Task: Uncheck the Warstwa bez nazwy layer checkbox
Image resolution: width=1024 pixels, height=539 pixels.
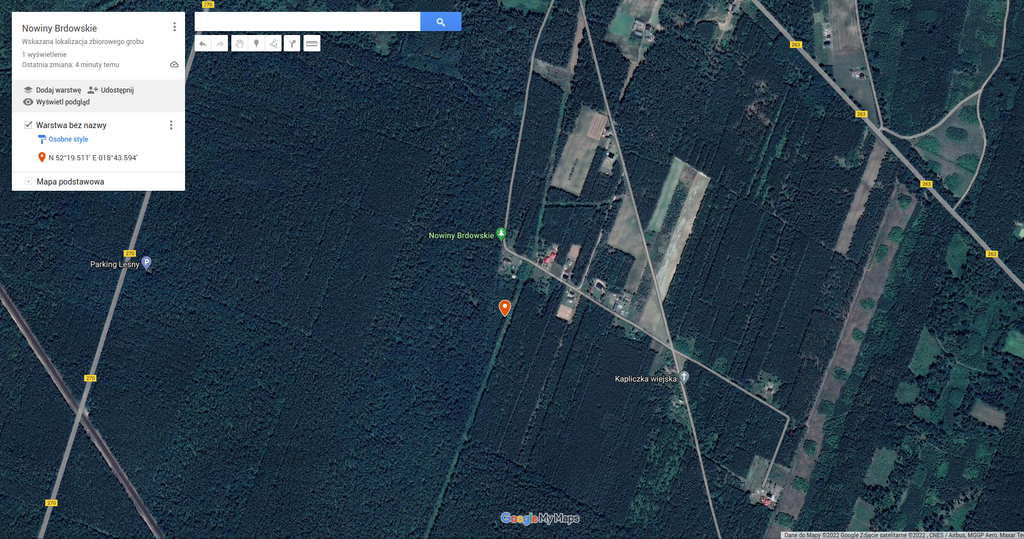Action: pos(28,125)
